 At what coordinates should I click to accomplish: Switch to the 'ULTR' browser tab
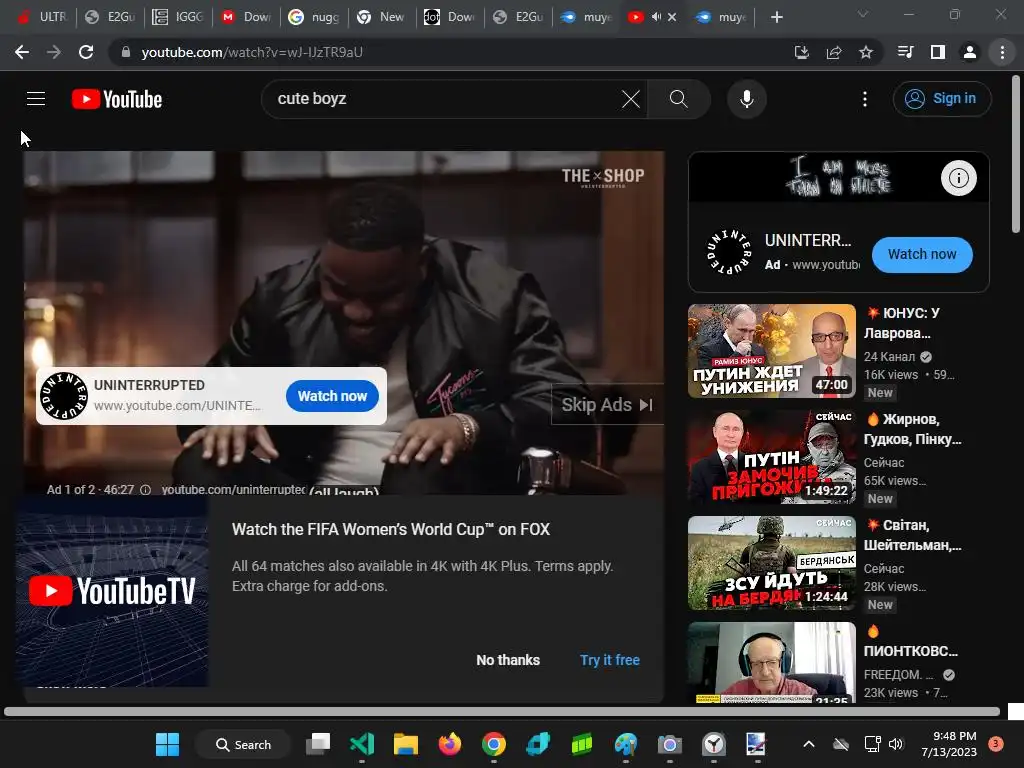coord(42,17)
